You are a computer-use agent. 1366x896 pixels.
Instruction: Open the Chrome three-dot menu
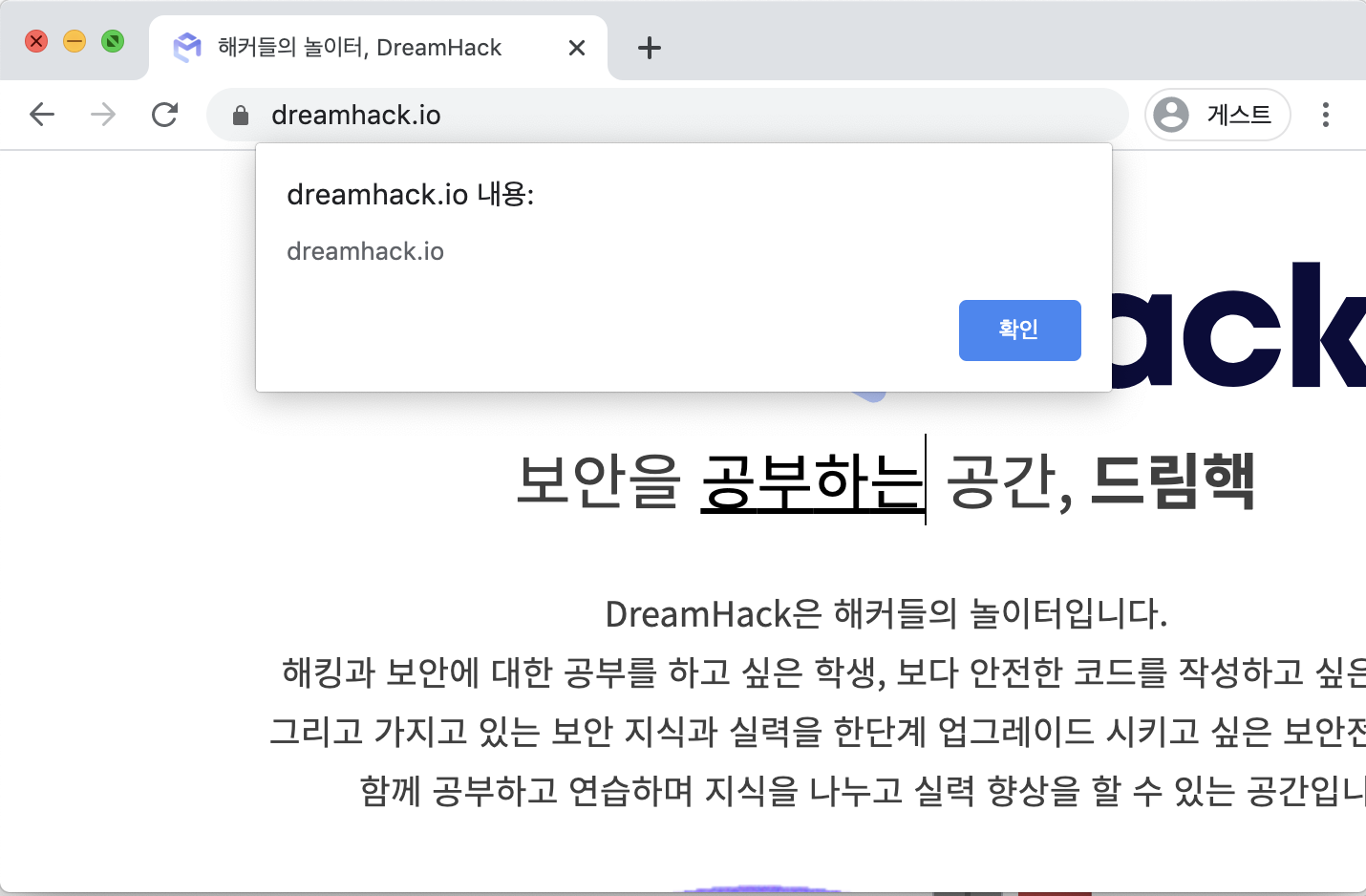[x=1326, y=115]
